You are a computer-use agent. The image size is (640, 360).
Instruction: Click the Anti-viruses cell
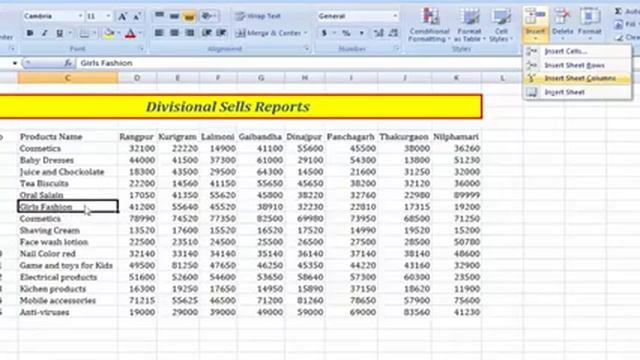coord(68,312)
